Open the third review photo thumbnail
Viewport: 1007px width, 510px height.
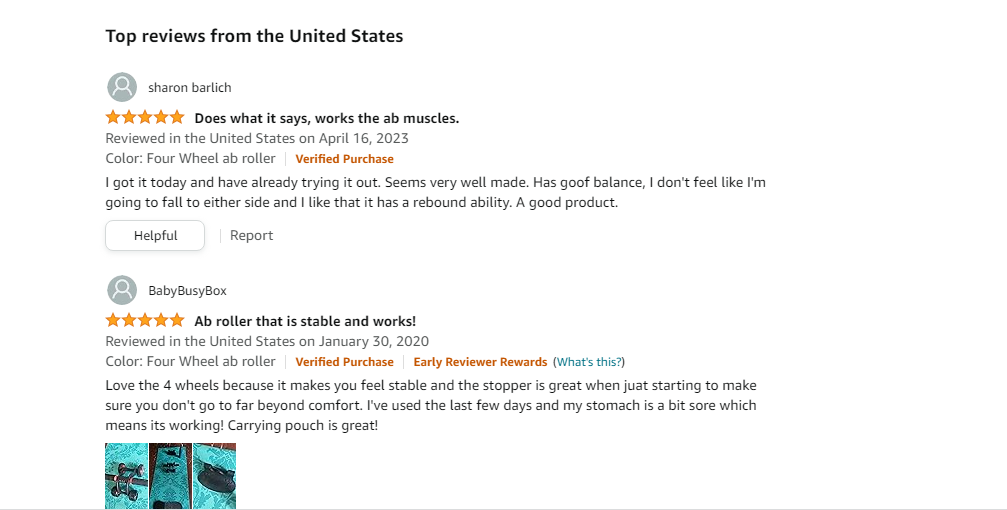pos(214,476)
